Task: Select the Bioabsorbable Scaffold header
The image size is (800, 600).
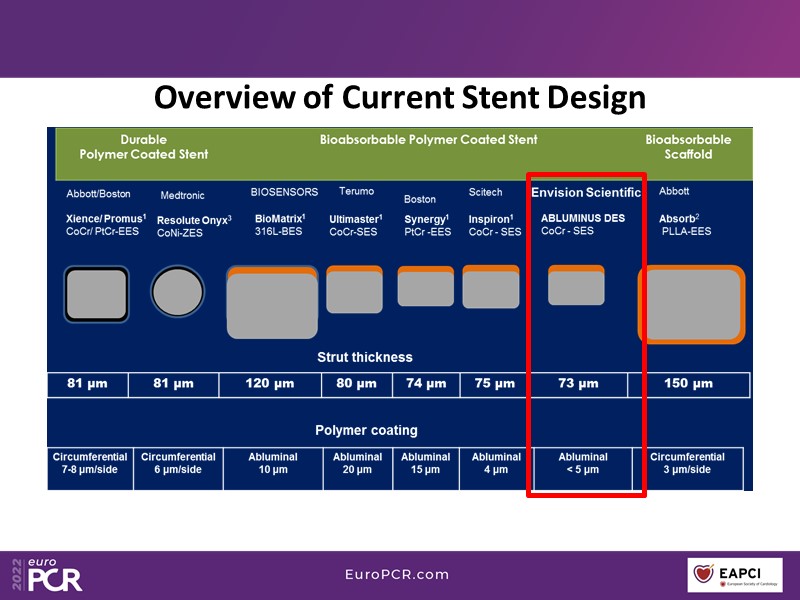Action: [688, 147]
